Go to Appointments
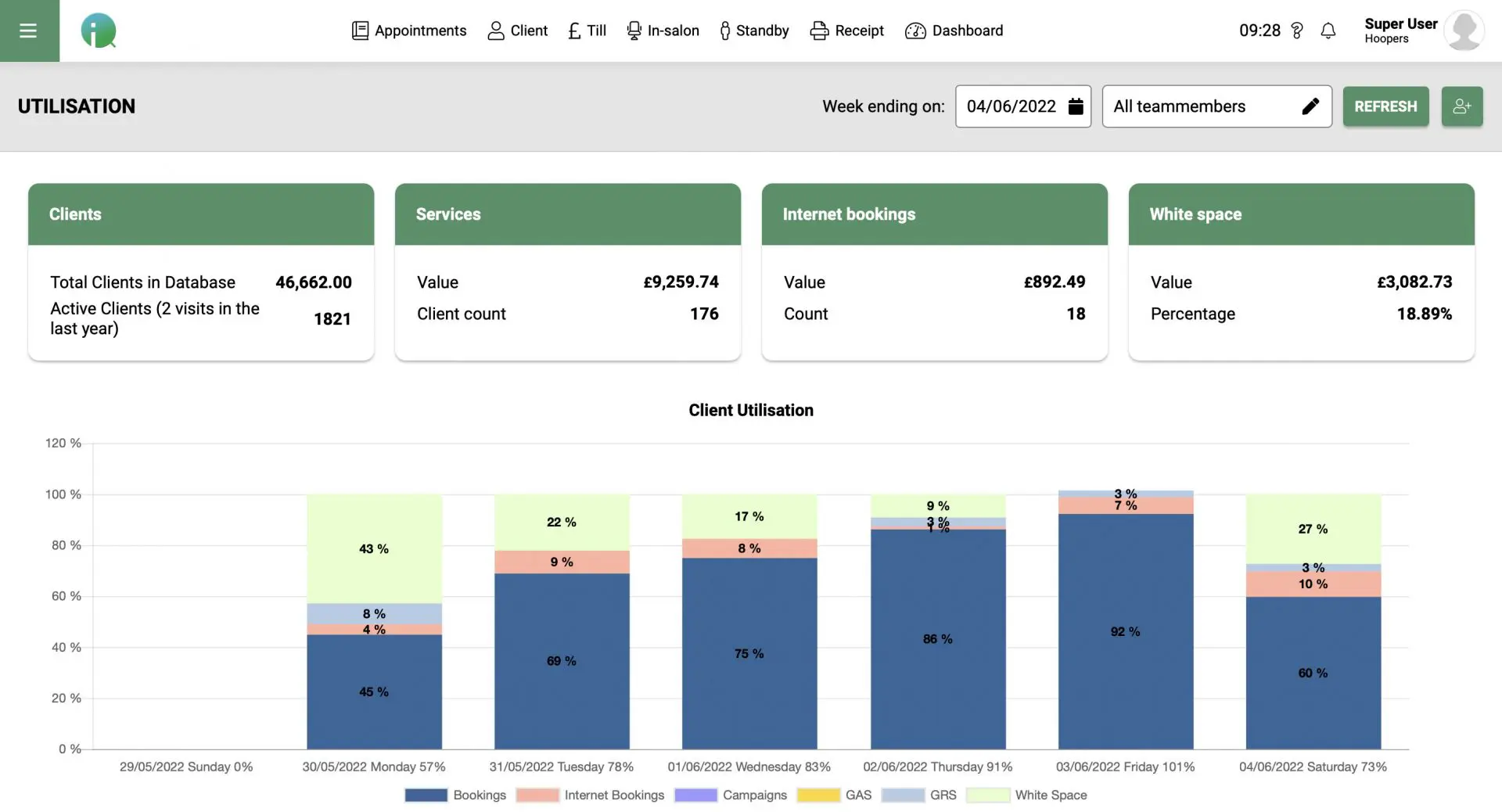This screenshot has width=1502, height=812. (409, 31)
